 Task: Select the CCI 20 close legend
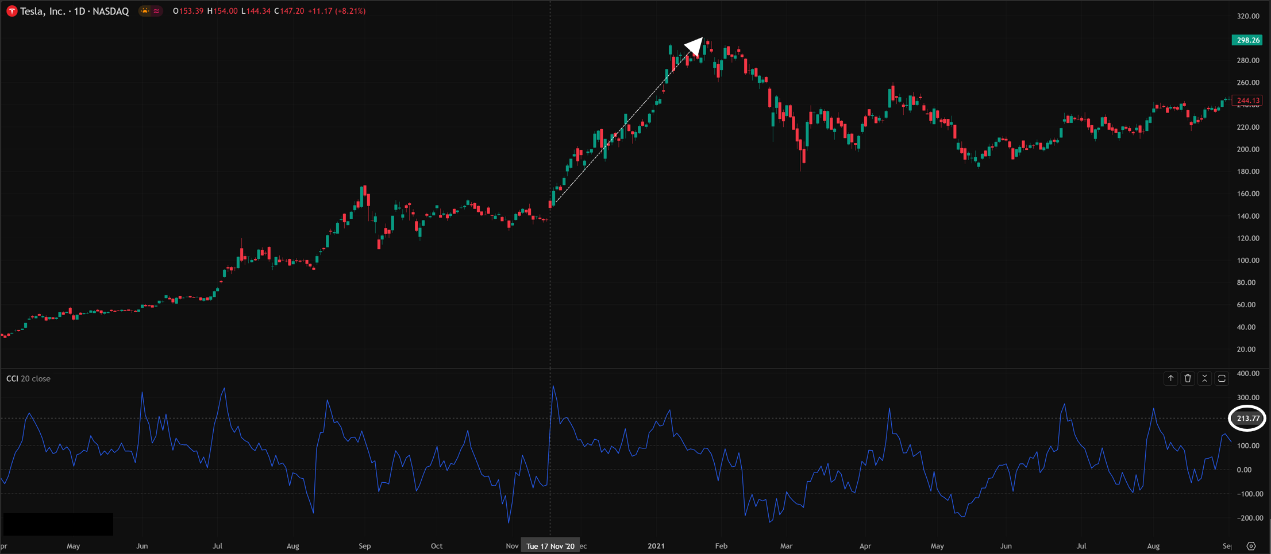29,379
